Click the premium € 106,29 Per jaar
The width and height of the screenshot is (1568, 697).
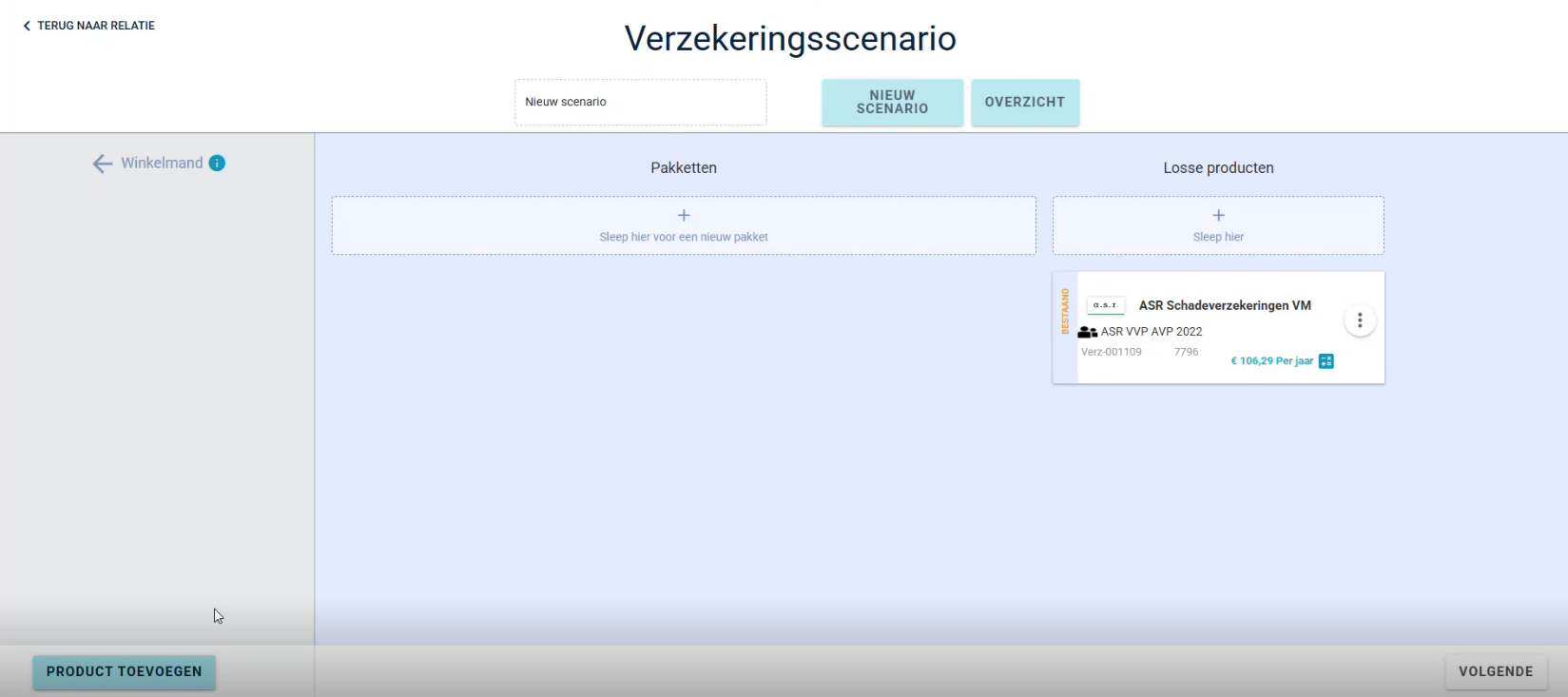pos(1272,361)
